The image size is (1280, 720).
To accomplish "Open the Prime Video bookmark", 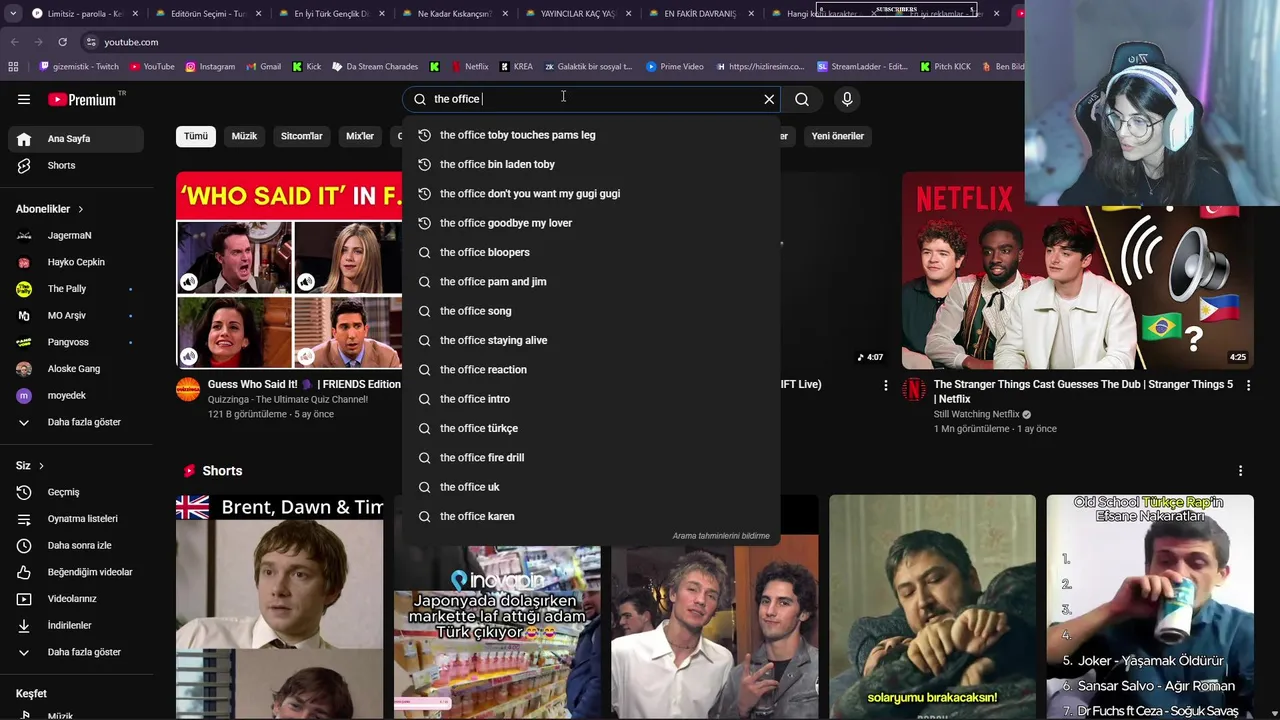I will click(x=674, y=67).
